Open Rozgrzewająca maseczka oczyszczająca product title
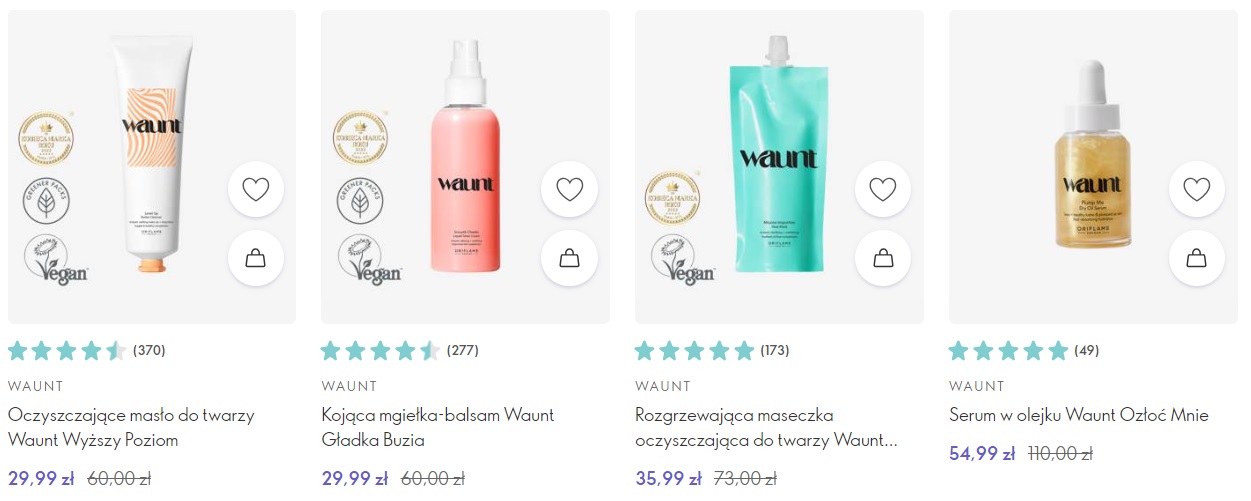 click(766, 427)
